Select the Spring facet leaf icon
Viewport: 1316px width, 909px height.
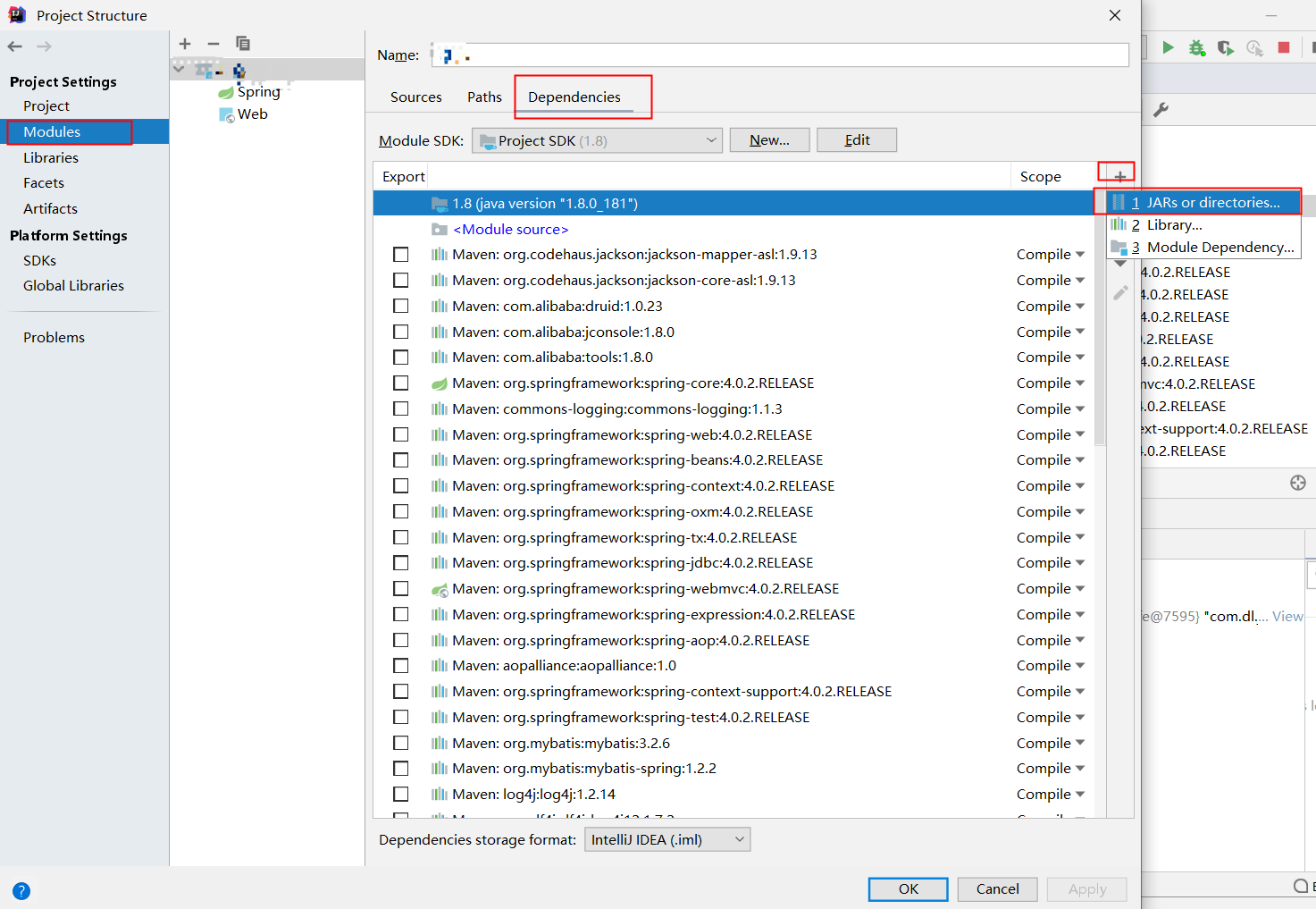(x=226, y=91)
